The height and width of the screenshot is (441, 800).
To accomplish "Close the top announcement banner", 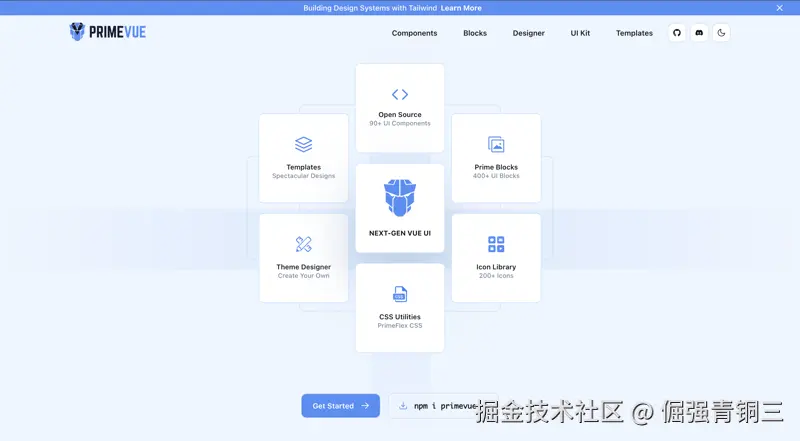I will [x=779, y=8].
